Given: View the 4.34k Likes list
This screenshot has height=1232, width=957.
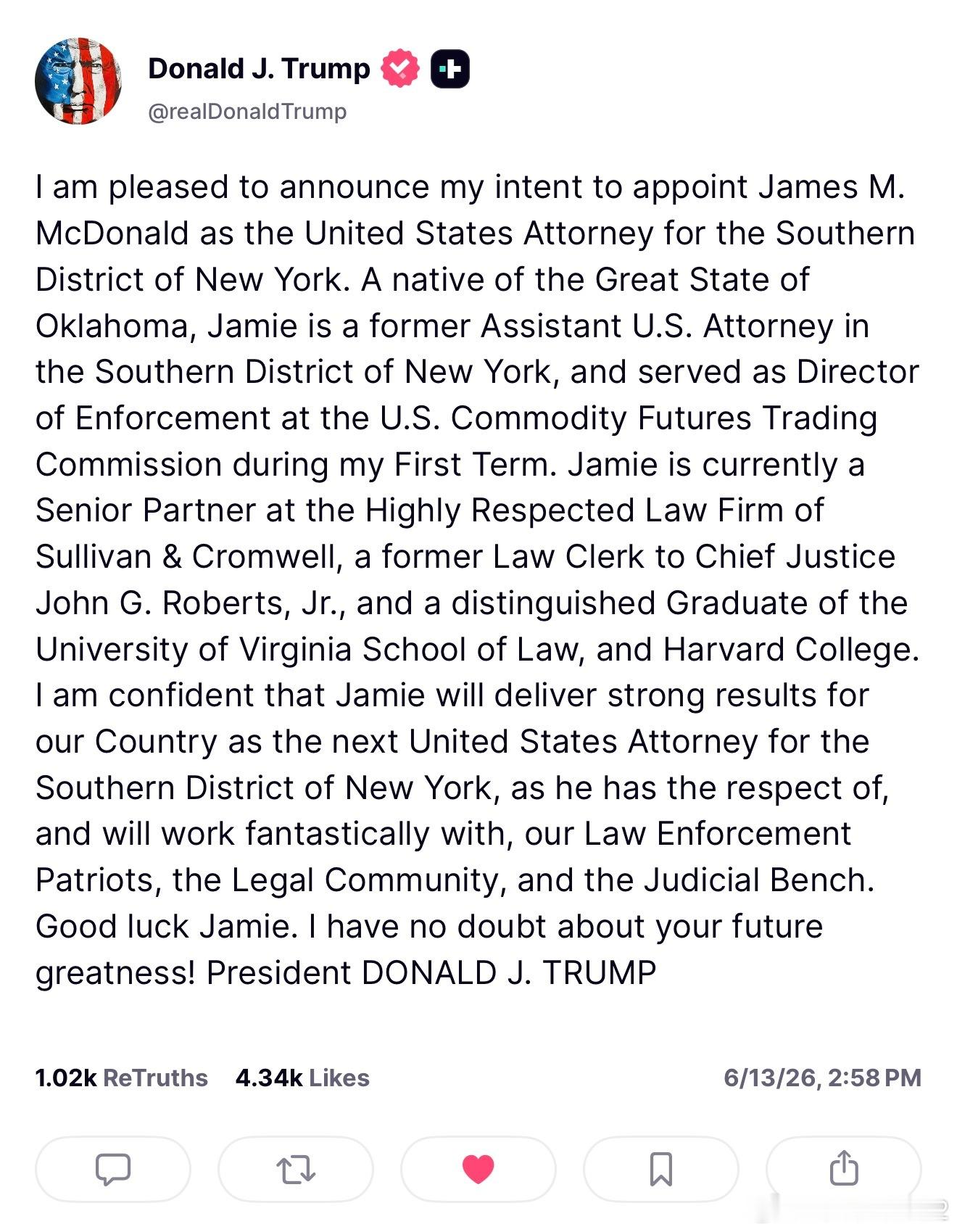Looking at the screenshot, I should pyautogui.click(x=302, y=1078).
